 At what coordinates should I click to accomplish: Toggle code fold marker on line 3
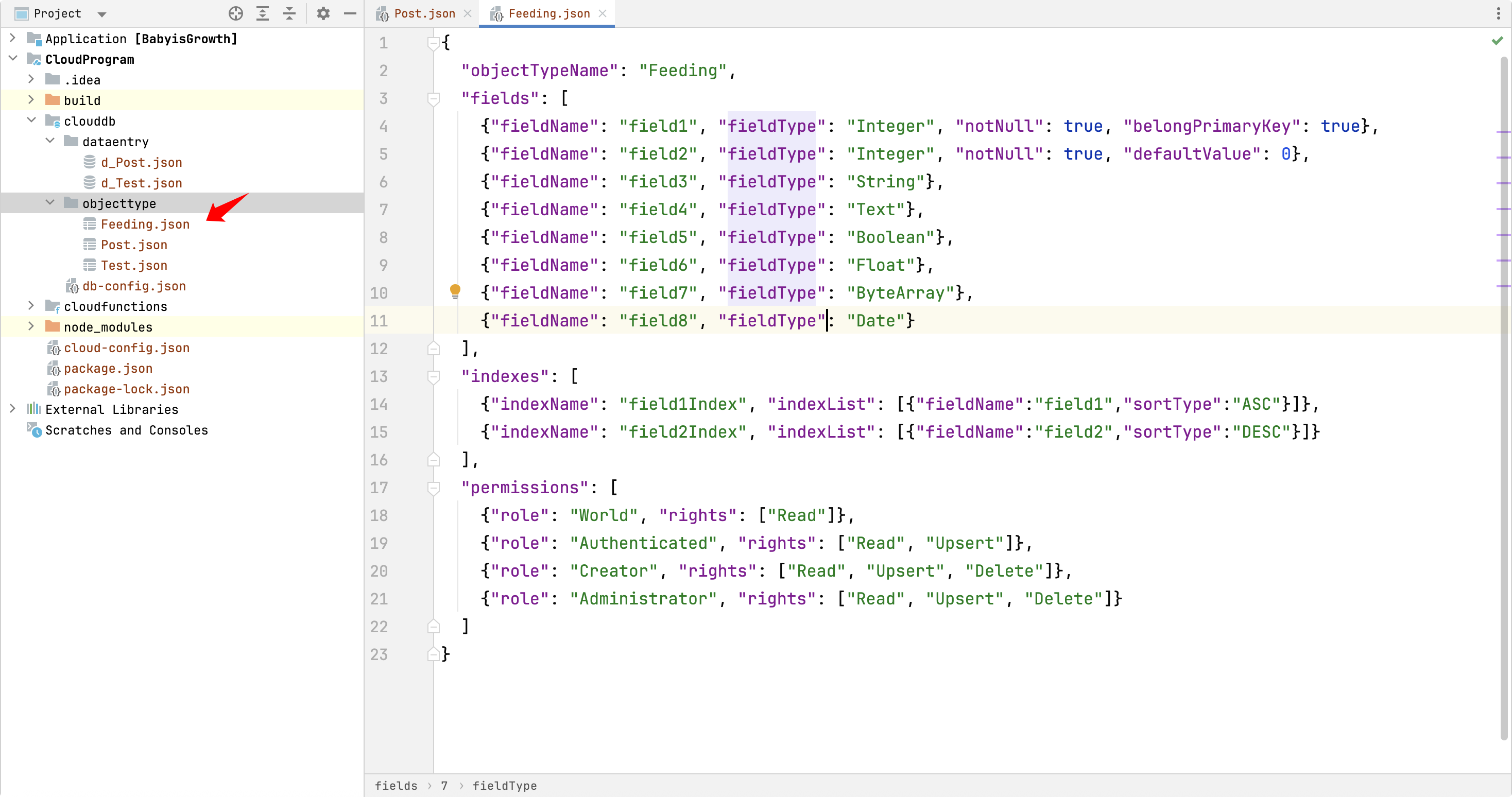pyautogui.click(x=434, y=99)
